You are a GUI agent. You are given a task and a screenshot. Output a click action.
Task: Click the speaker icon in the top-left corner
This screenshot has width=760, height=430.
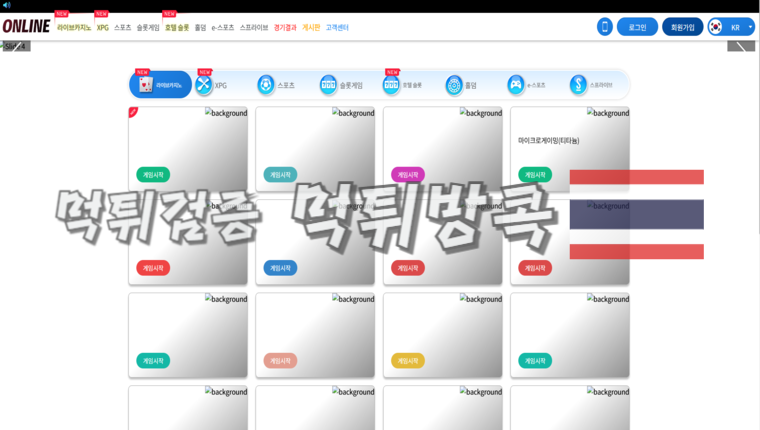(6, 5)
